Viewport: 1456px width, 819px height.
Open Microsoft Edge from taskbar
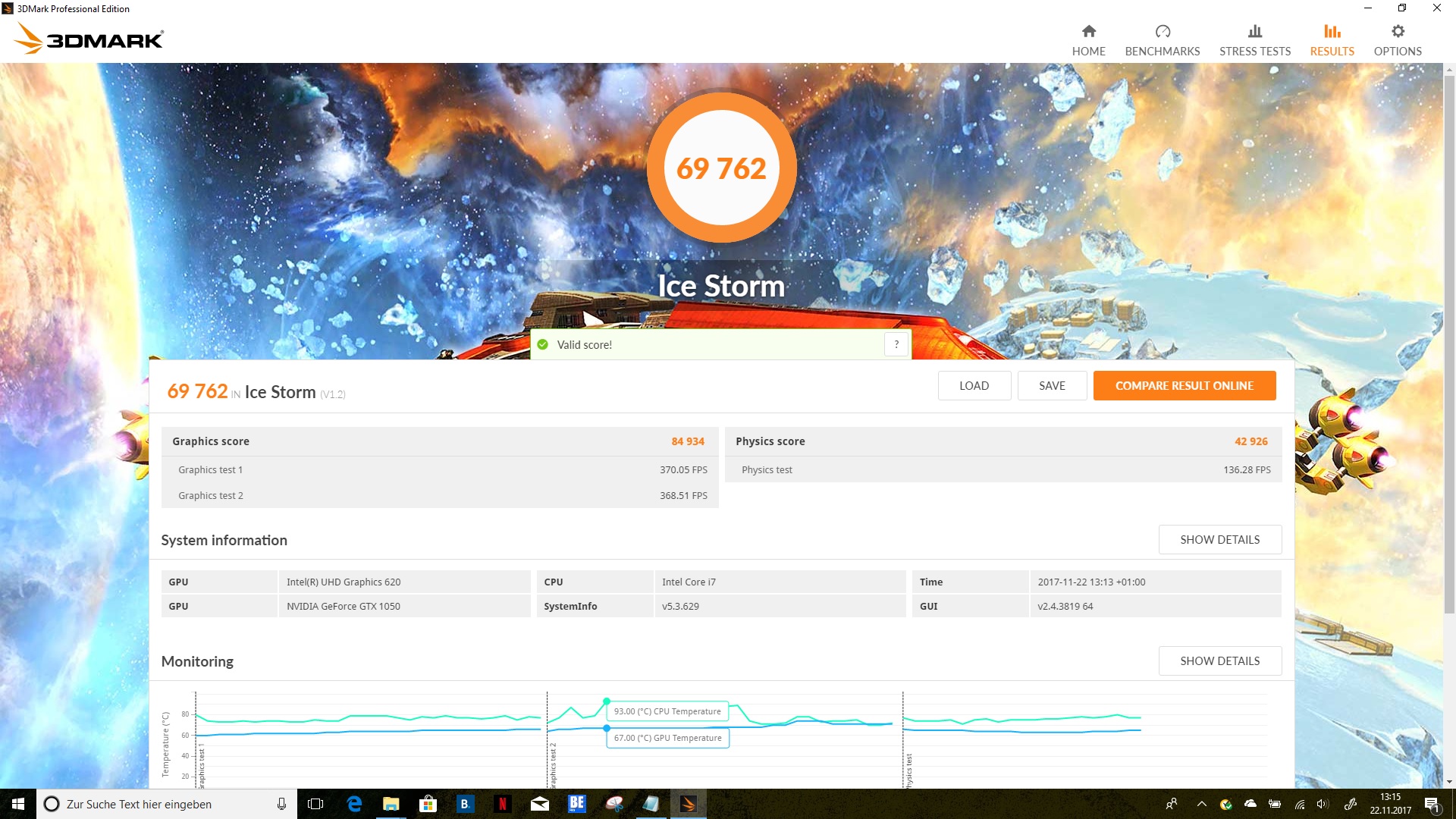(x=353, y=804)
